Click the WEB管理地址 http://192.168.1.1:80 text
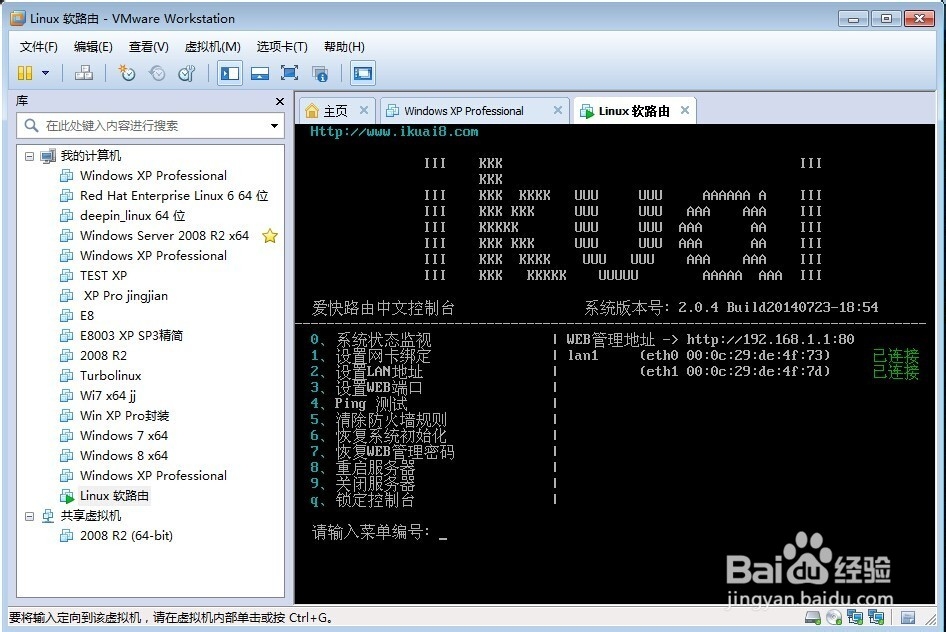Screen dimensions: 946x632 710,340
